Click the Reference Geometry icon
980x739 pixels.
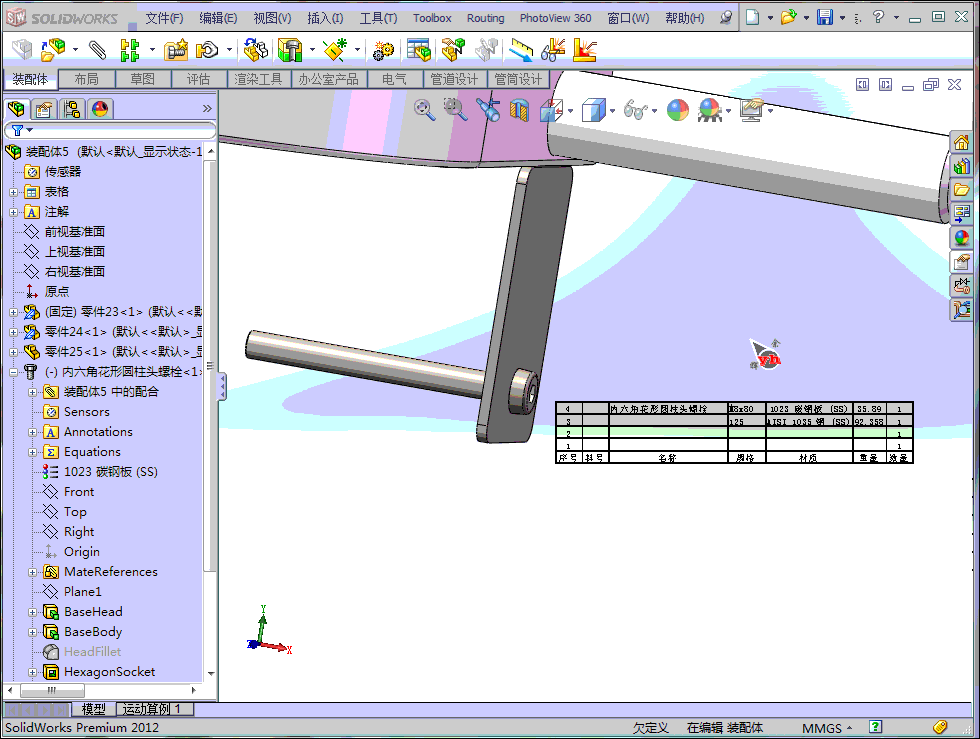(335, 50)
